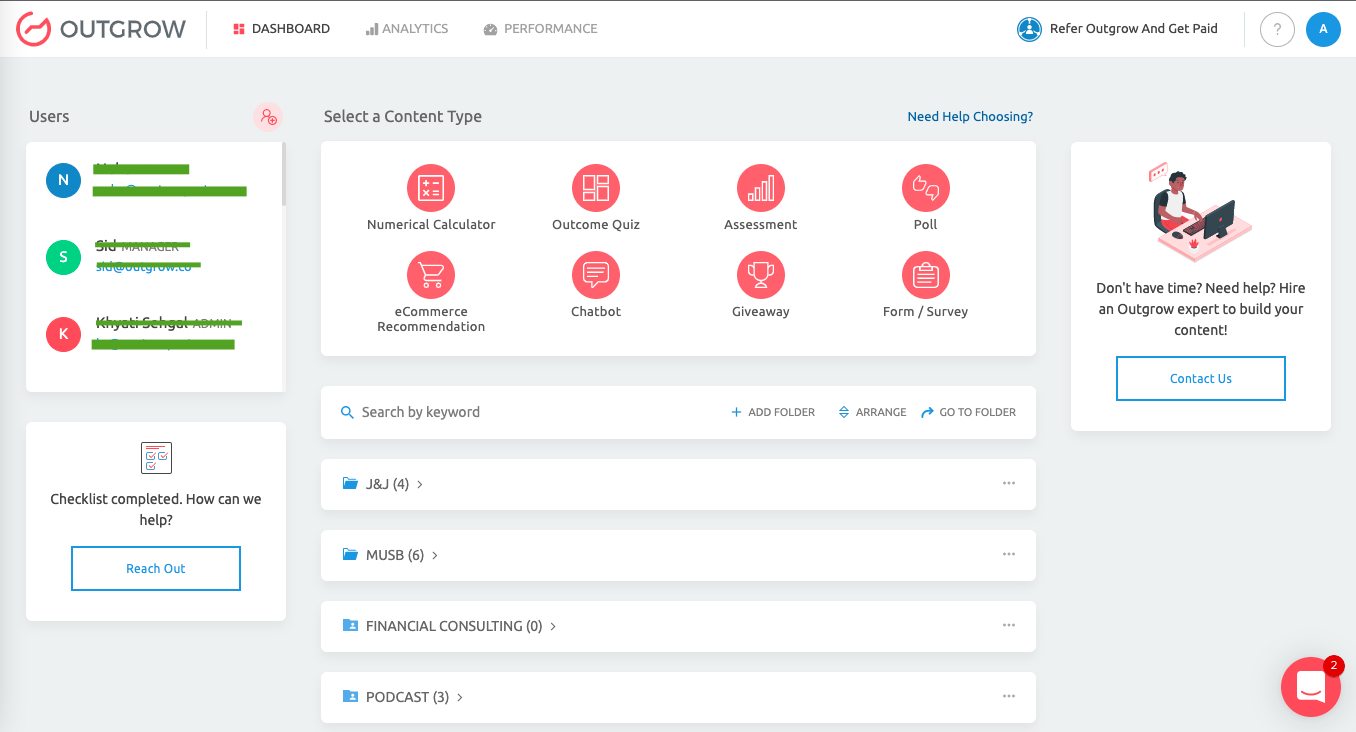The image size is (1356, 732).
Task: Choose the Giveaway trophy icon
Action: (x=761, y=275)
